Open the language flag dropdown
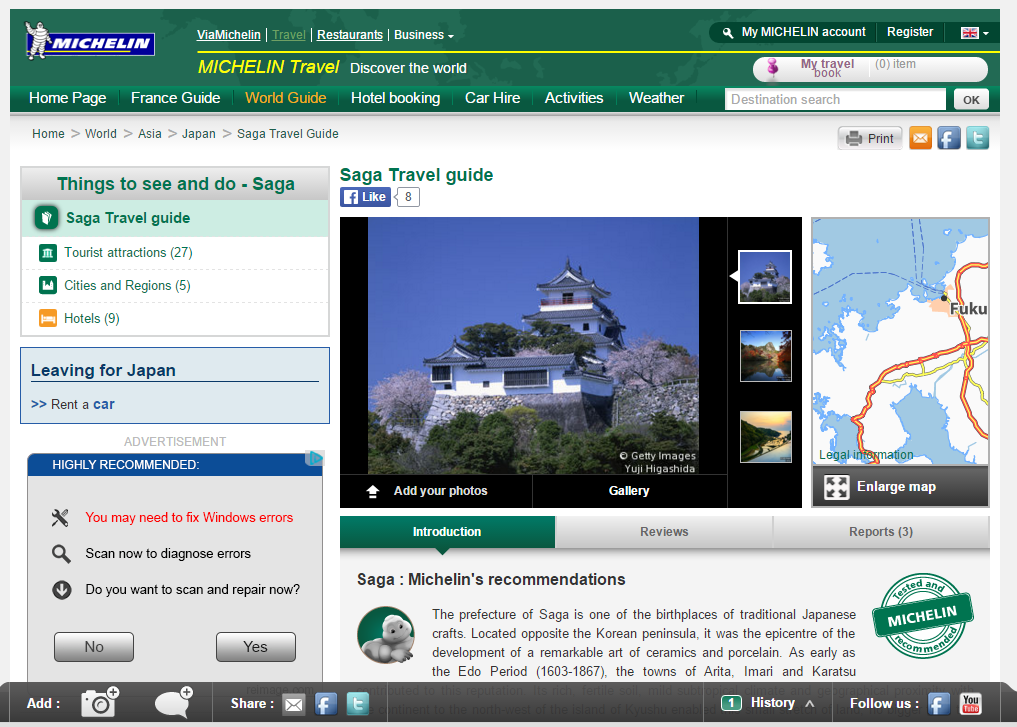The height and width of the screenshot is (727, 1017). pyautogui.click(x=975, y=33)
